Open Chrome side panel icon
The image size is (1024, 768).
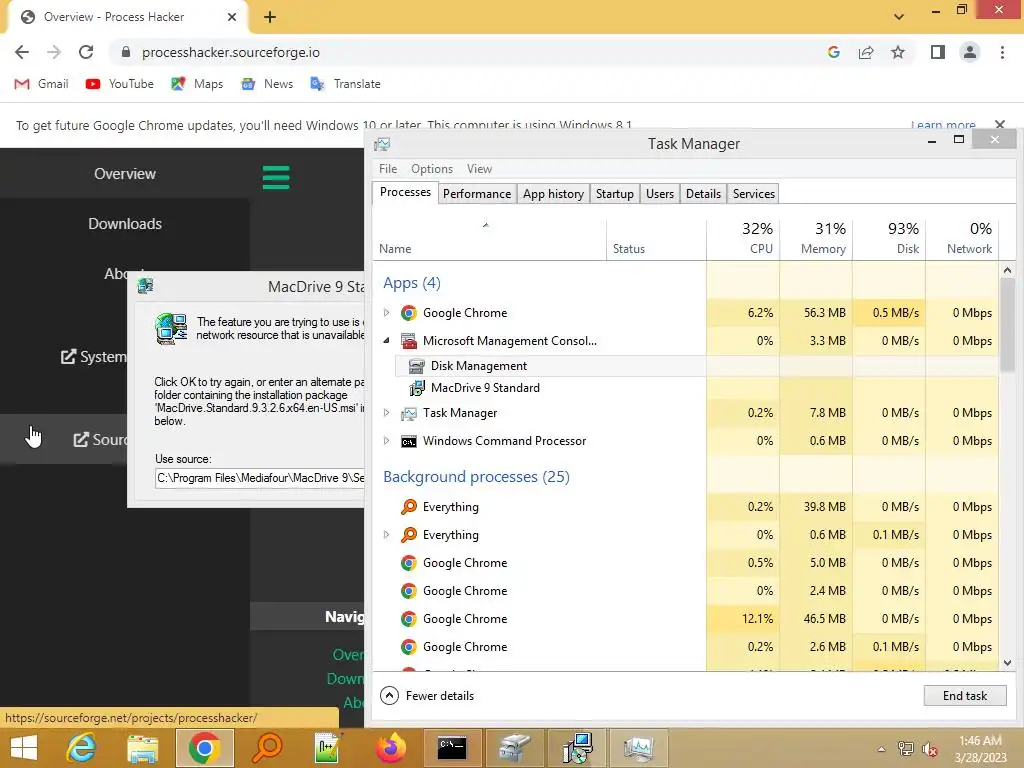coord(938,52)
